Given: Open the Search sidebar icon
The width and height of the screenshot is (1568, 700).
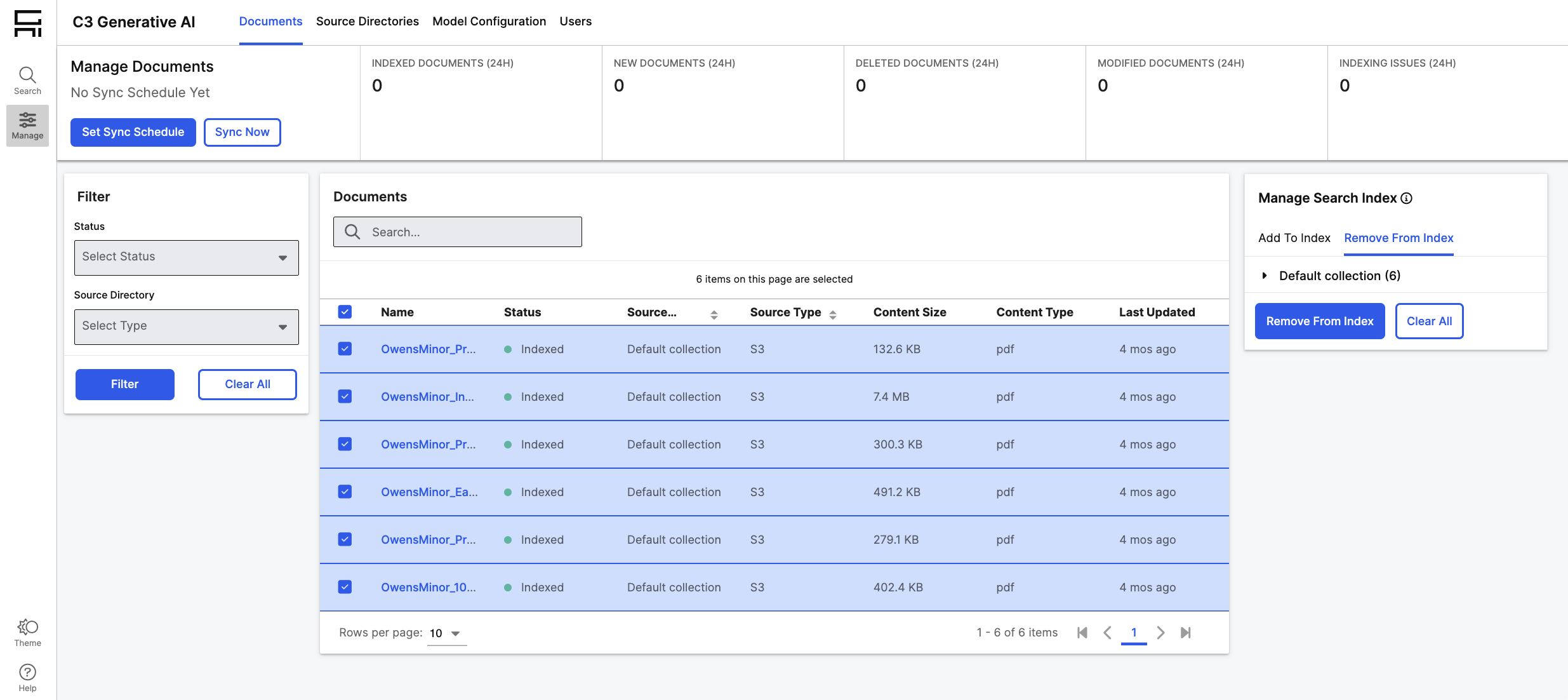Looking at the screenshot, I should 27,81.
